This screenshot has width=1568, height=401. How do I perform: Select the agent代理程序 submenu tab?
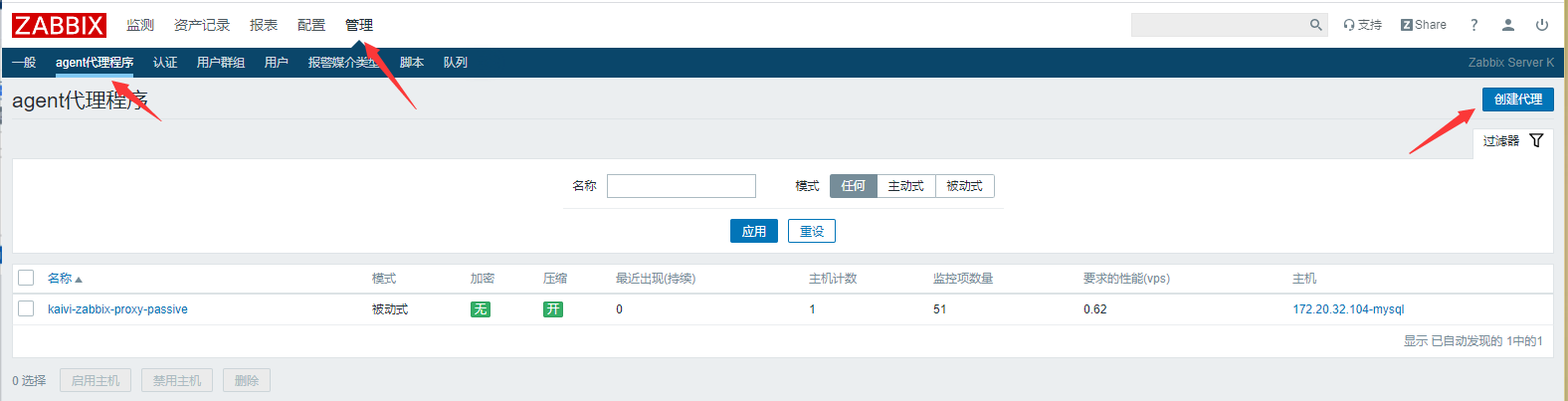[x=95, y=63]
